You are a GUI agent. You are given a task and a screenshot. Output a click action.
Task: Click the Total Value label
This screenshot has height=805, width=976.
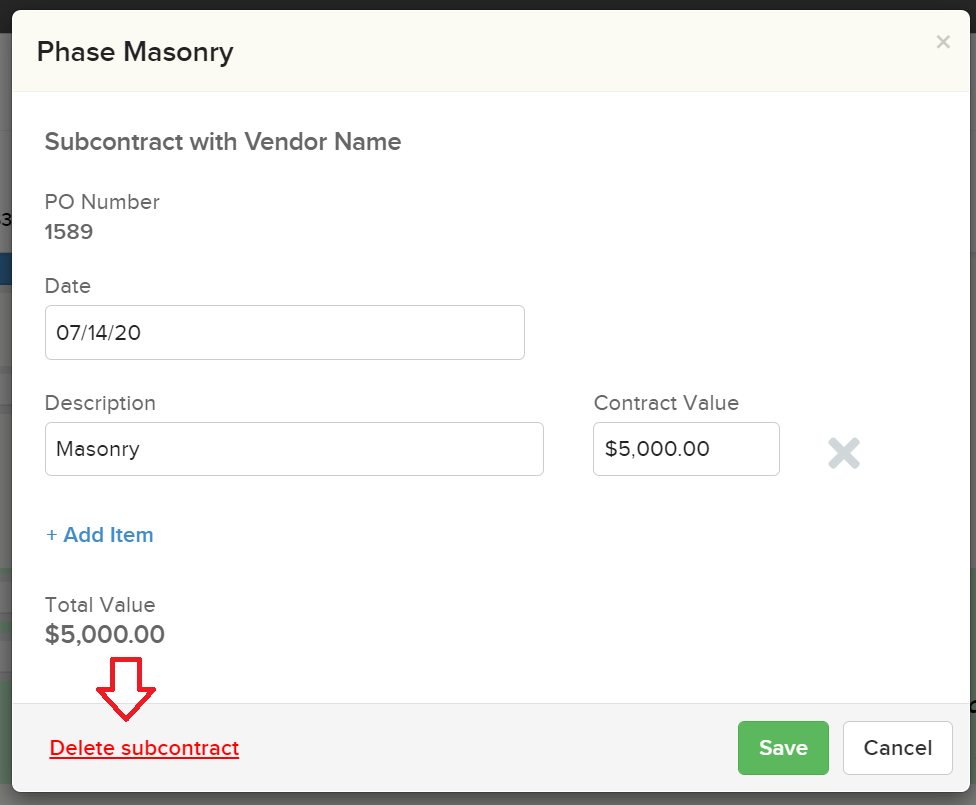(100, 605)
